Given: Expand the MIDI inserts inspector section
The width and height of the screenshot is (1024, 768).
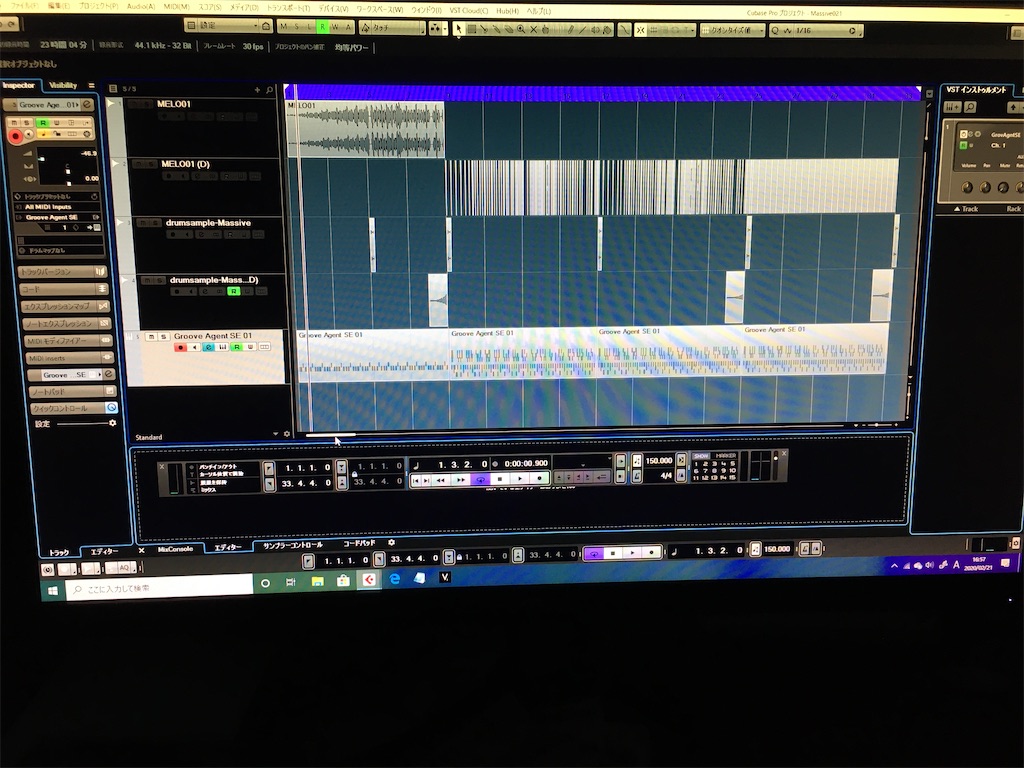Looking at the screenshot, I should (70, 358).
